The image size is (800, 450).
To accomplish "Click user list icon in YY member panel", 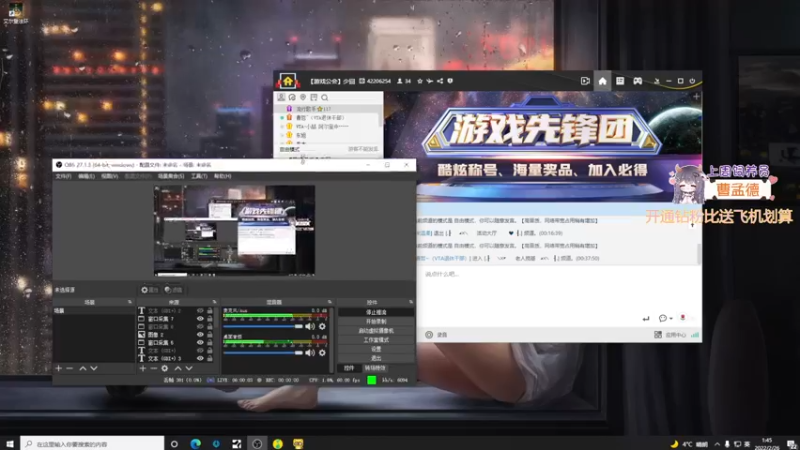I will tap(281, 97).
